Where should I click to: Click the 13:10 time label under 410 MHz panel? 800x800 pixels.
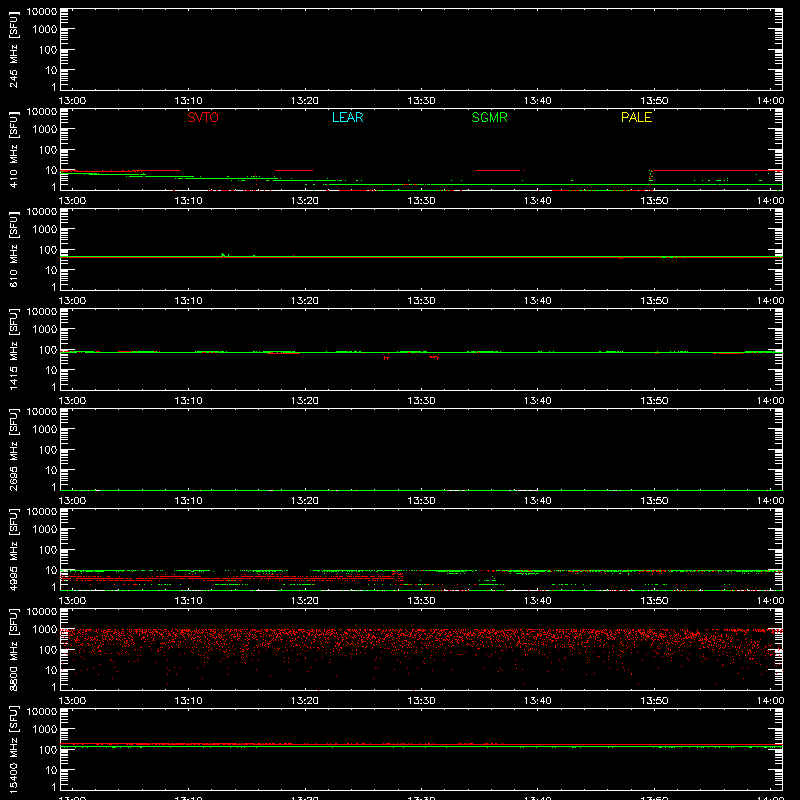tap(188, 201)
